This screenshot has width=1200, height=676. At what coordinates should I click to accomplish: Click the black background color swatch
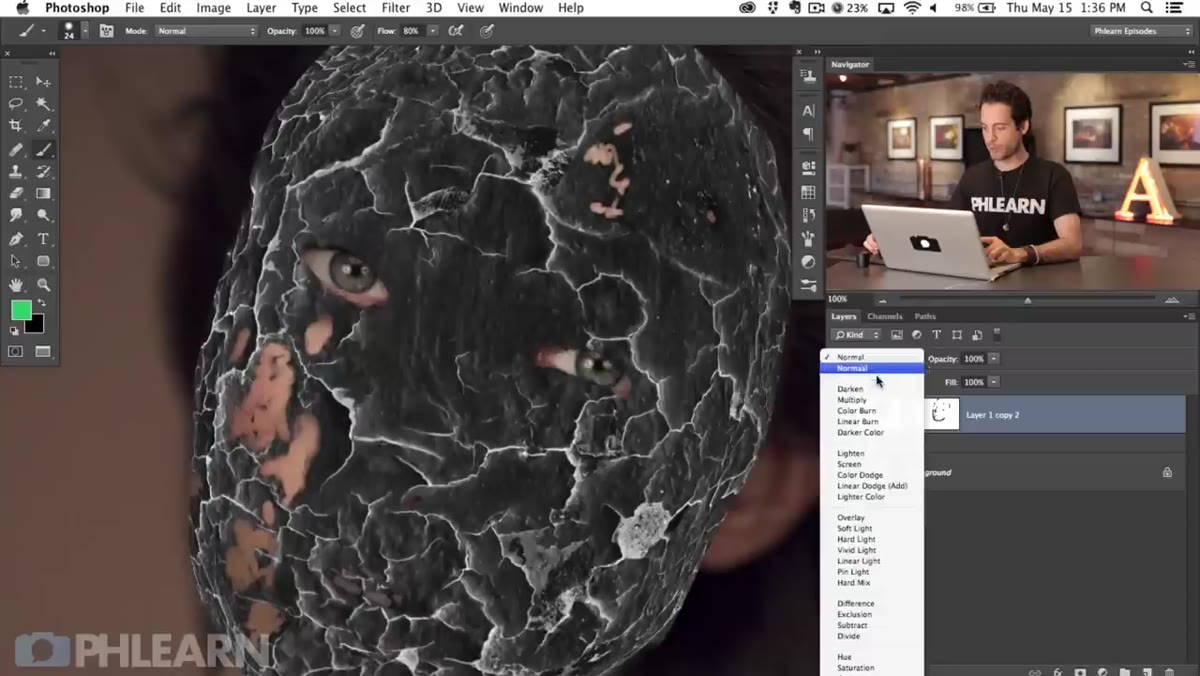click(x=39, y=326)
